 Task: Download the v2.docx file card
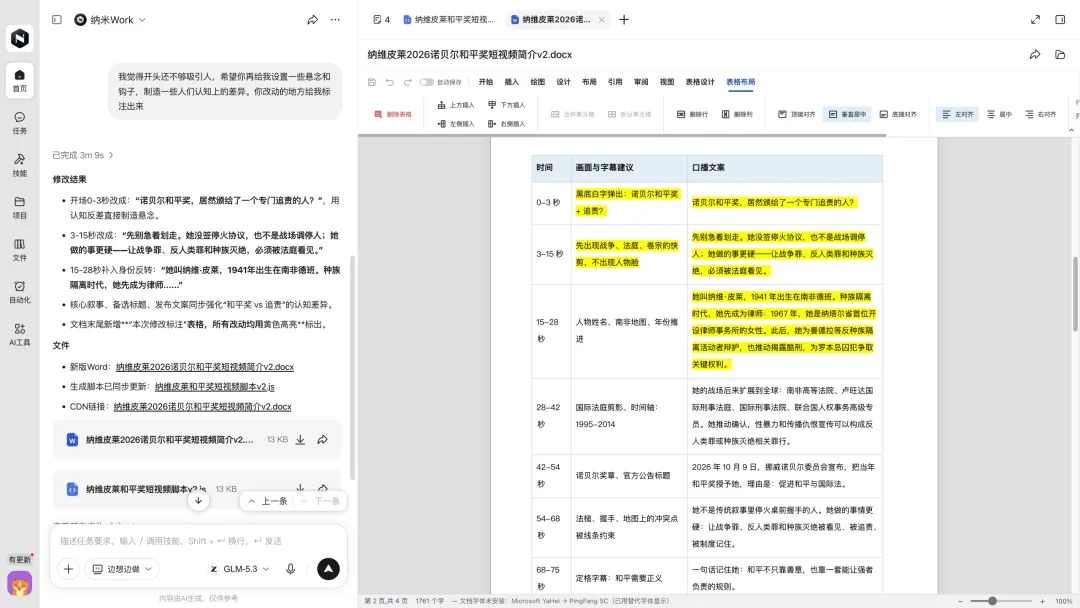coord(300,439)
